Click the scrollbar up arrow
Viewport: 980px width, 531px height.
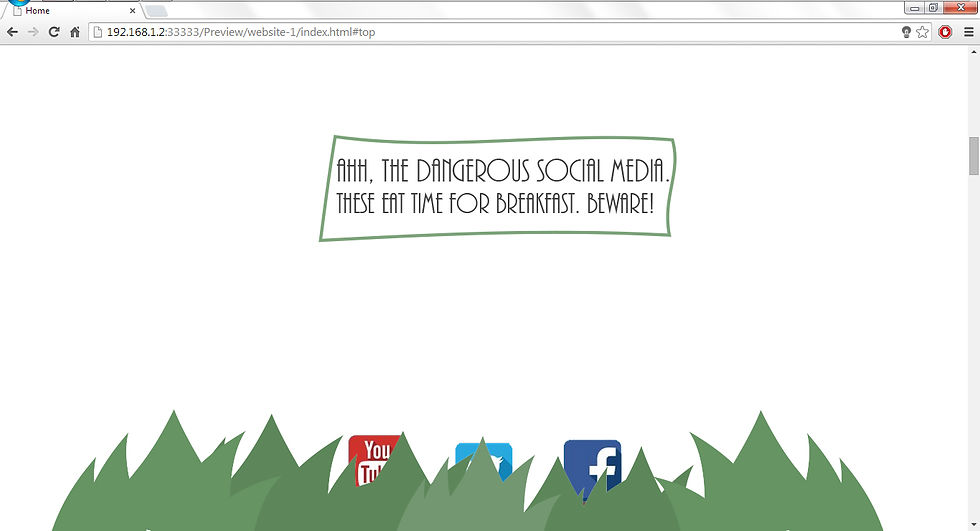(x=974, y=52)
